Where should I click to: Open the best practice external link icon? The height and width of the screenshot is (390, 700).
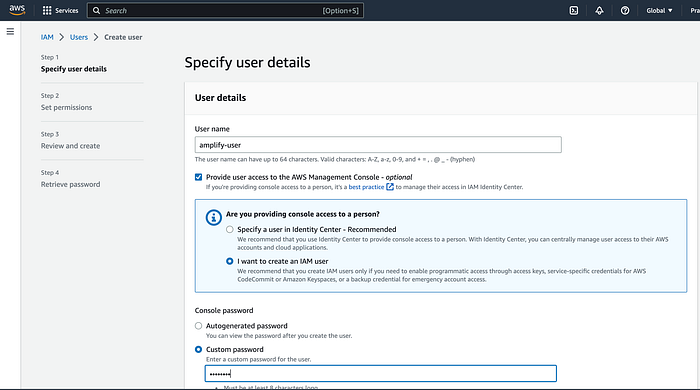click(390, 187)
